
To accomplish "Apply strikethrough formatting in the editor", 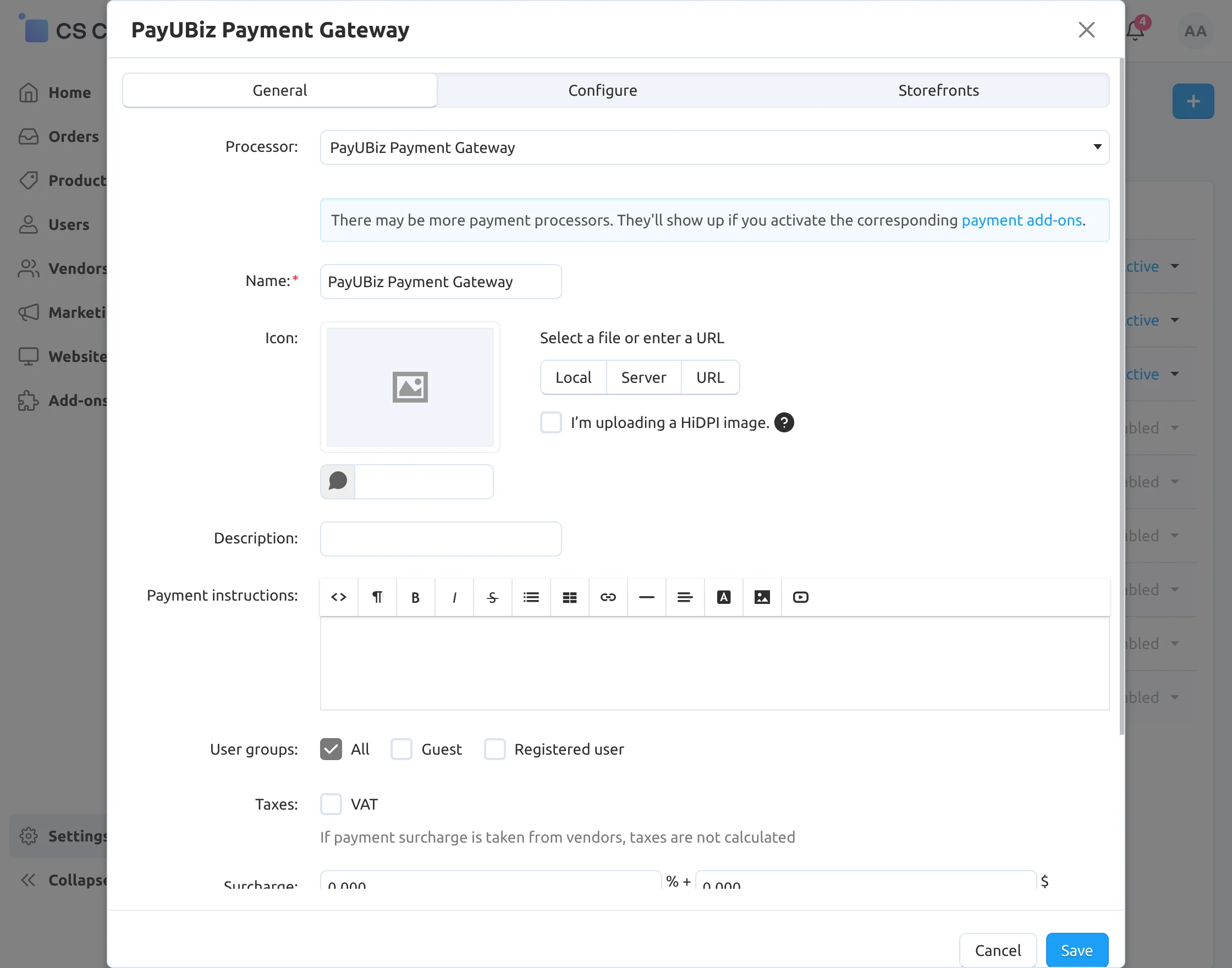I will coord(492,597).
